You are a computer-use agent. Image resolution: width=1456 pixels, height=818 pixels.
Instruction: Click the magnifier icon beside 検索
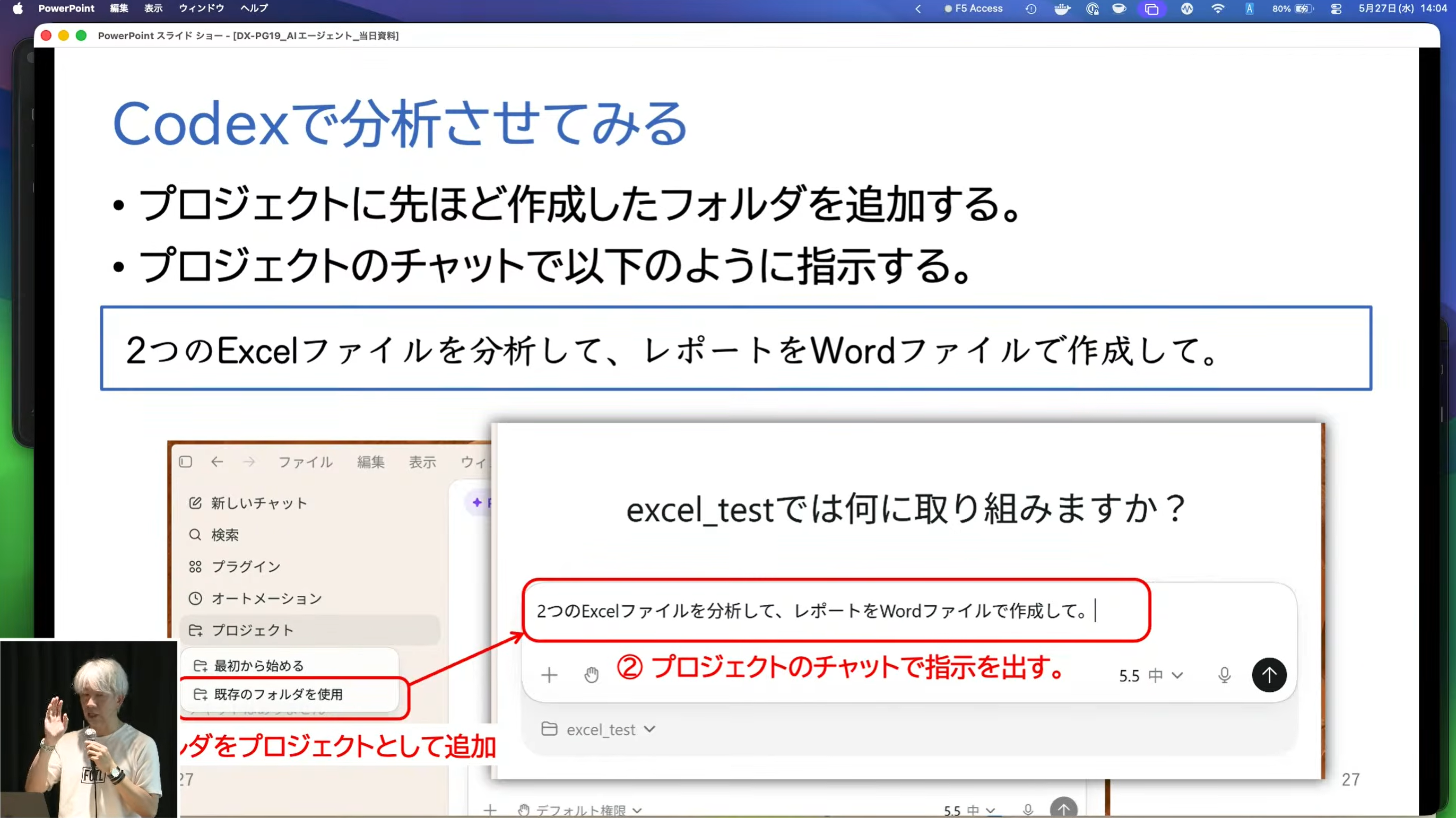(195, 534)
